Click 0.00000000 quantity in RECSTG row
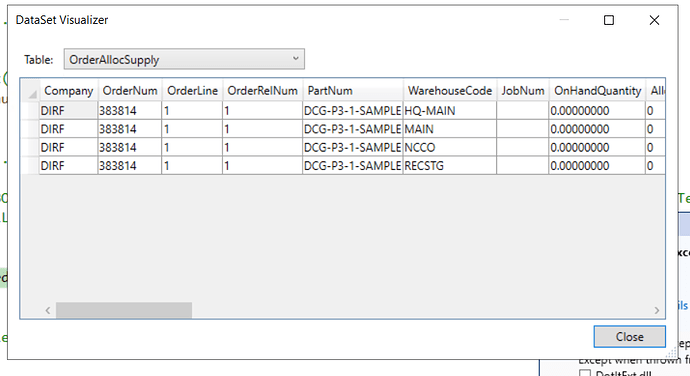Viewport: 690px width, 376px height. pyautogui.click(x=597, y=166)
